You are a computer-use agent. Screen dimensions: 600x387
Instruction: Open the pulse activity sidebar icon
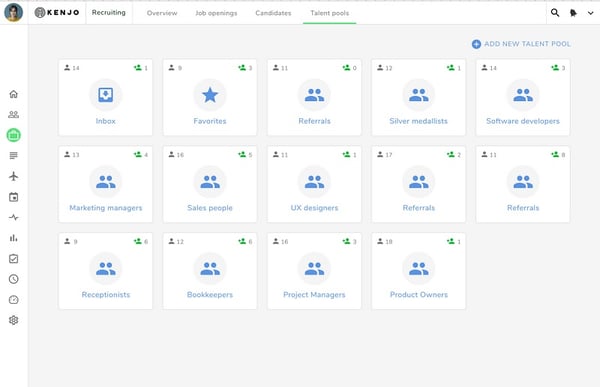[x=13, y=217]
